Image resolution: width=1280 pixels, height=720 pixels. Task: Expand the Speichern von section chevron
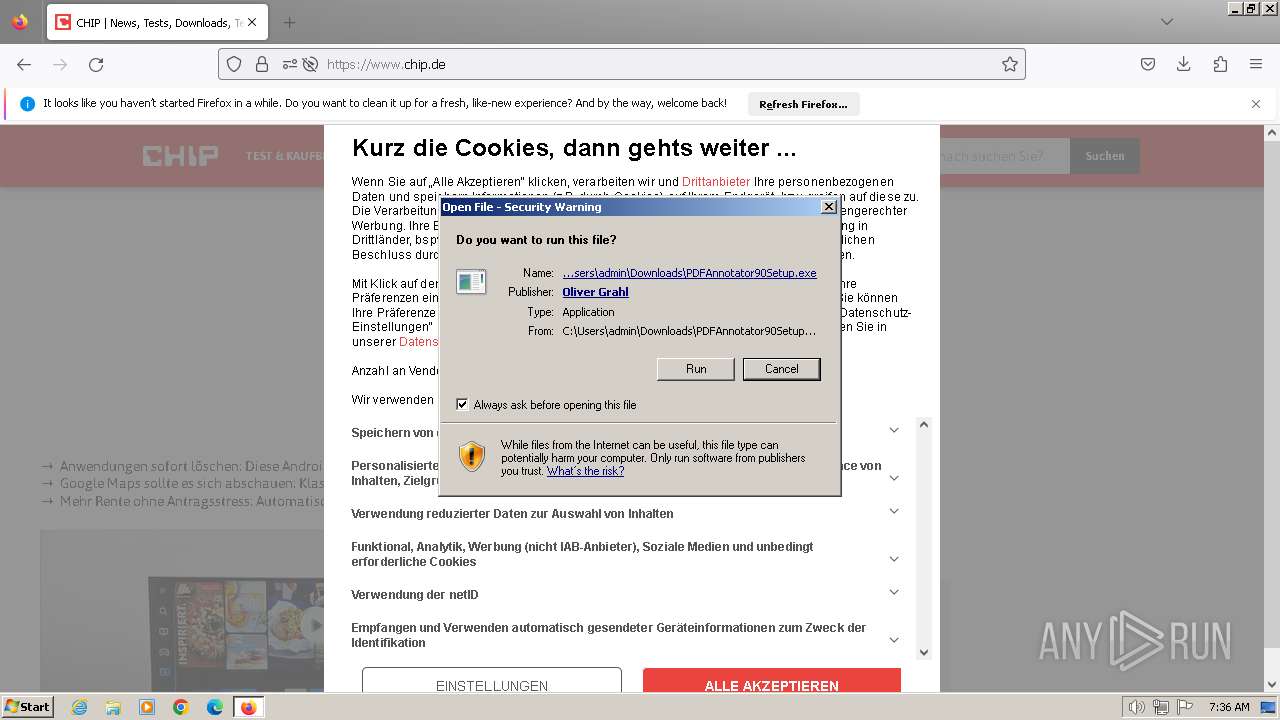tap(894, 430)
